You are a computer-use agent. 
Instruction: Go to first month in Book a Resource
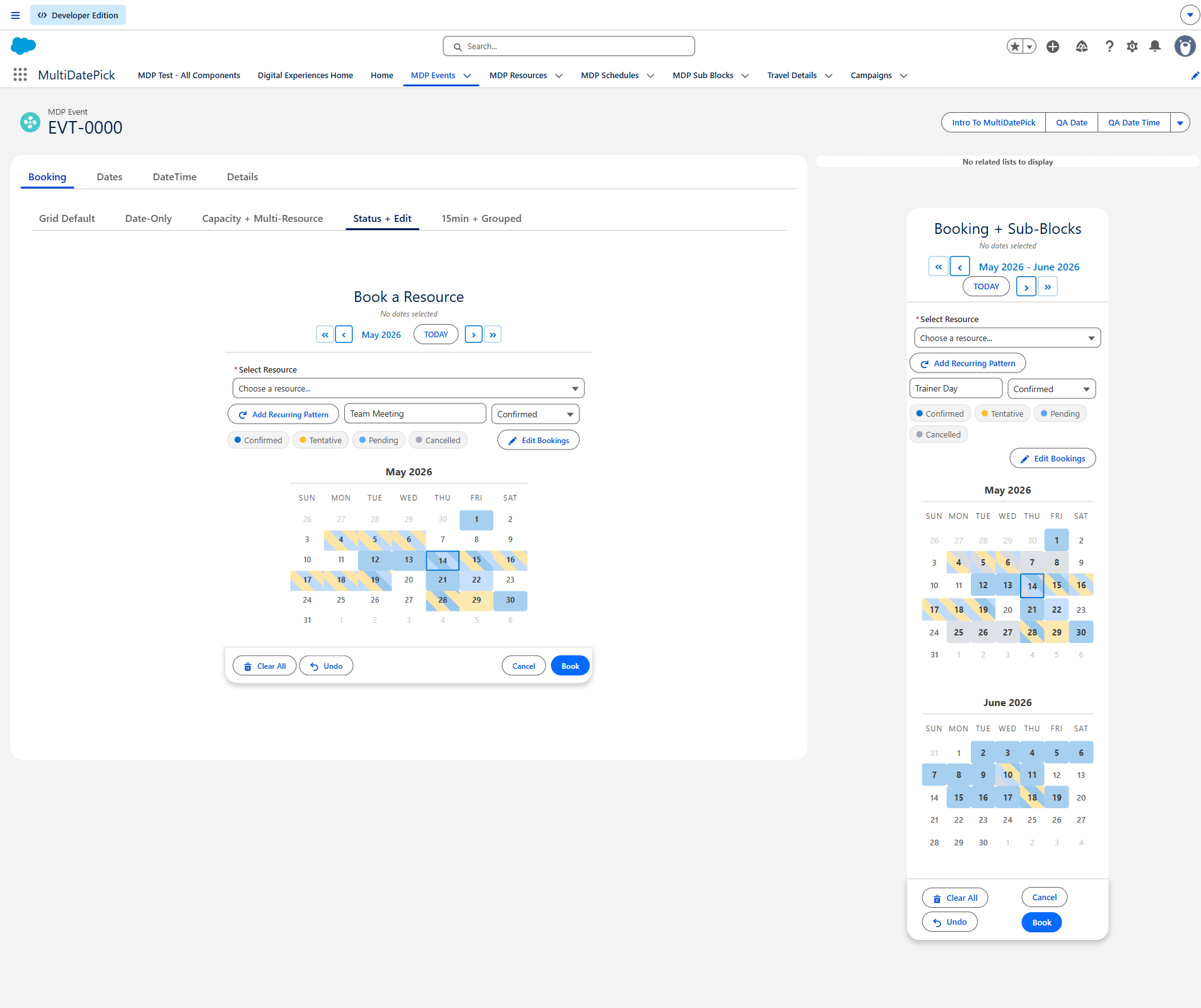pyautogui.click(x=325, y=334)
